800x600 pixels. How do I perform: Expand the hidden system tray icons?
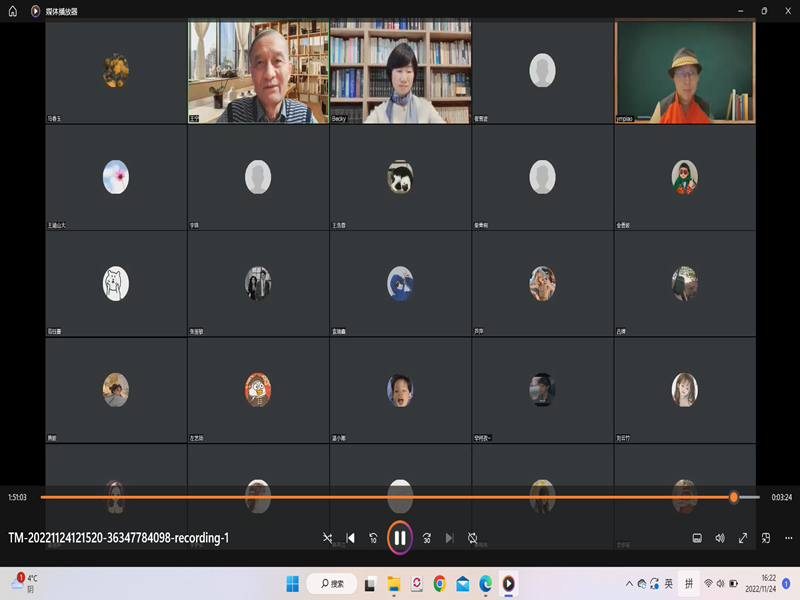click(629, 583)
